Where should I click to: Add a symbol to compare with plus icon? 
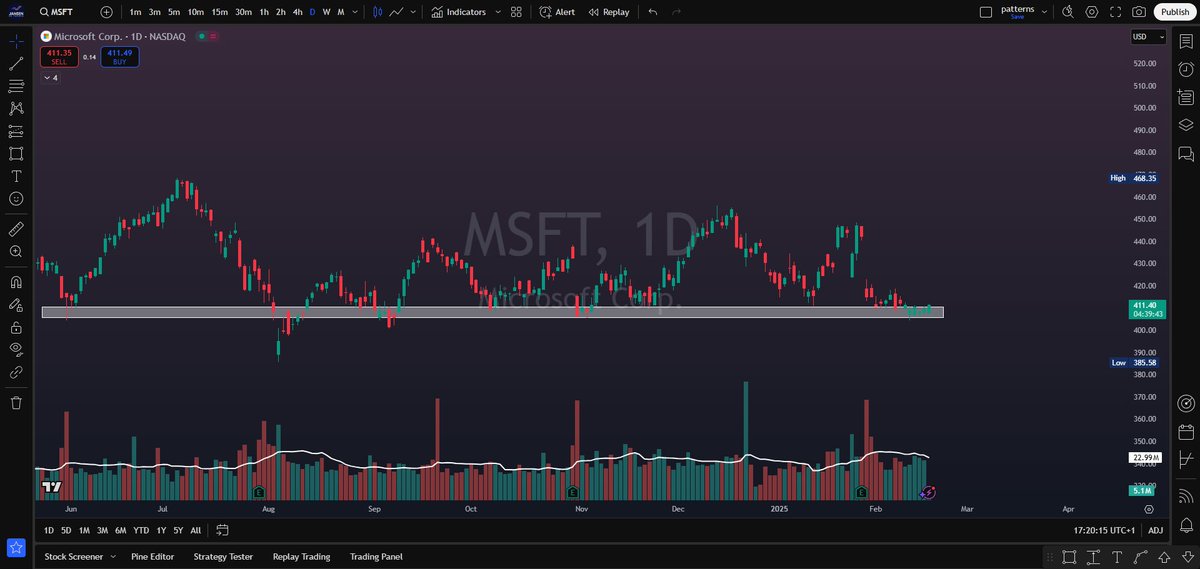107,12
